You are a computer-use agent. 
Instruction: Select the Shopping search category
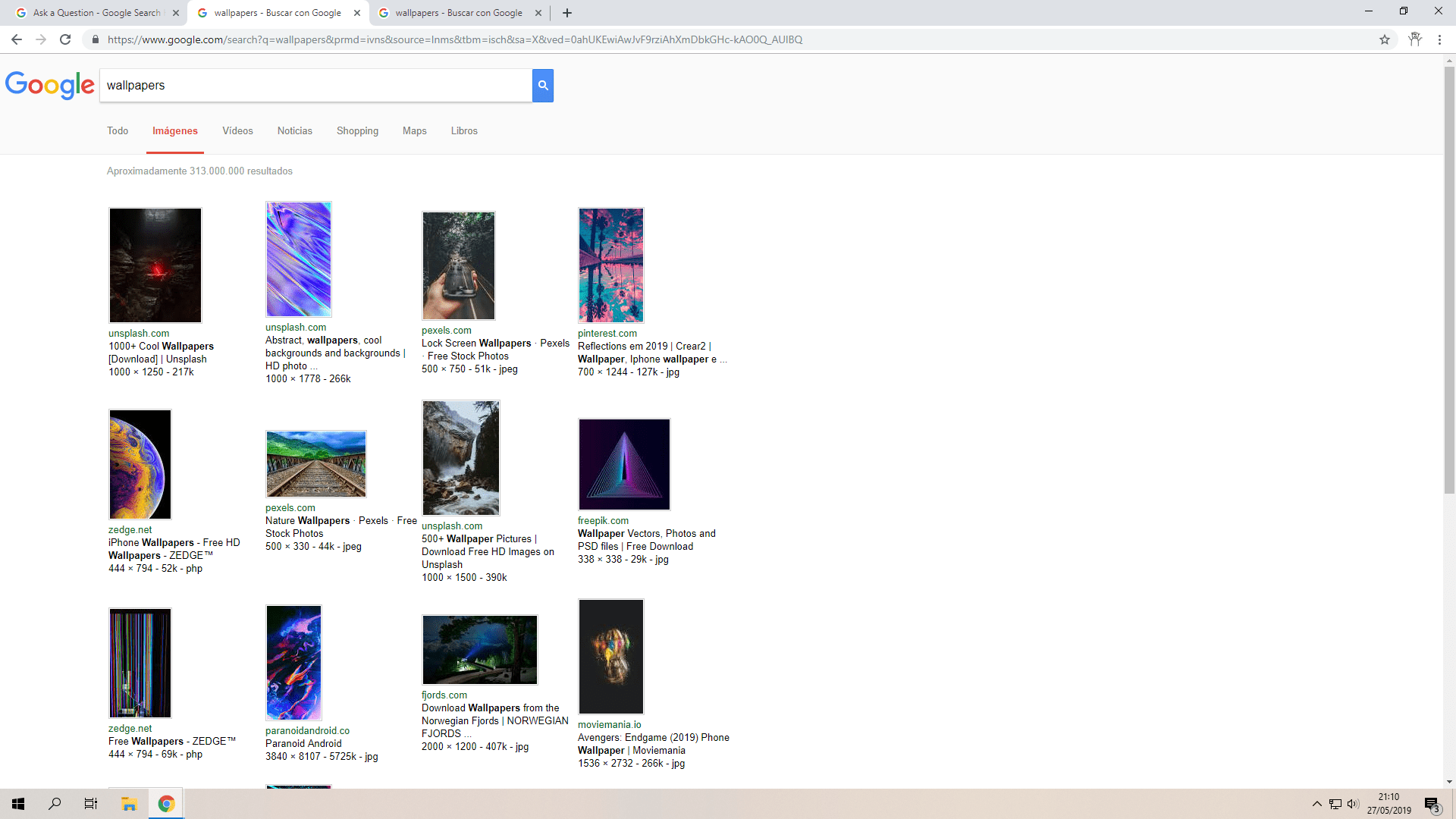click(357, 130)
